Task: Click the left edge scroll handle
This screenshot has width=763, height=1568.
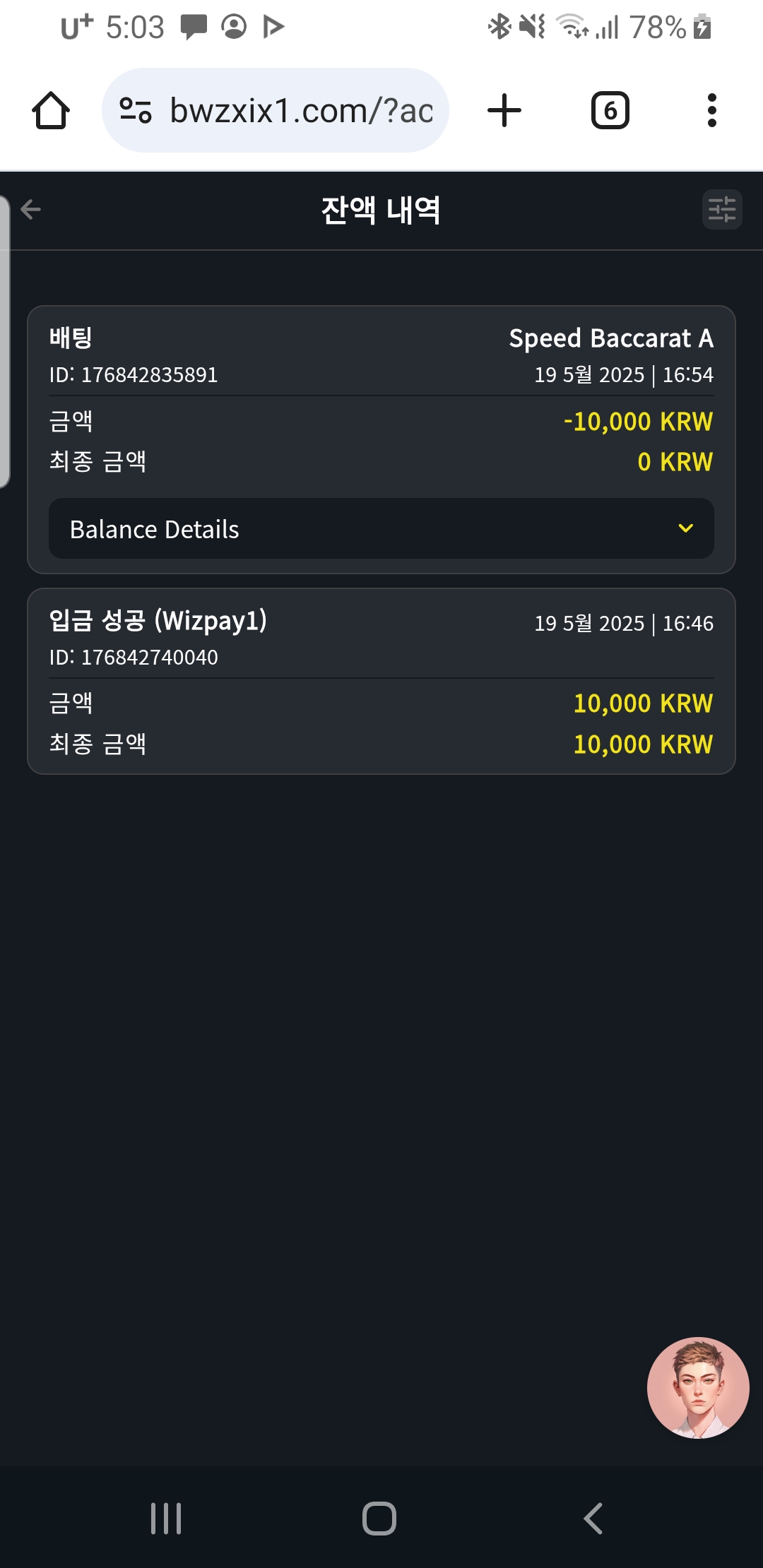Action: tap(5, 342)
